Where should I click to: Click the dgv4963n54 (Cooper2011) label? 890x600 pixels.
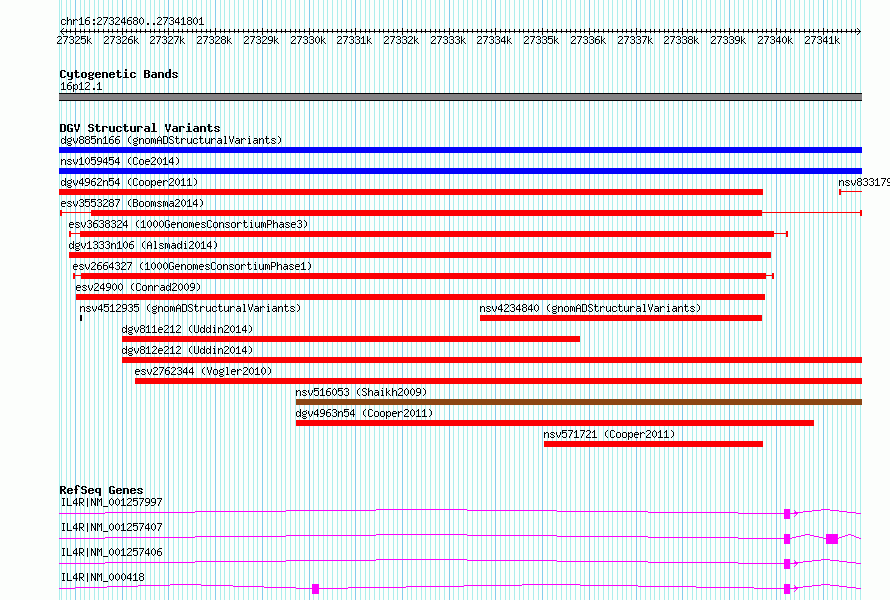(x=364, y=413)
